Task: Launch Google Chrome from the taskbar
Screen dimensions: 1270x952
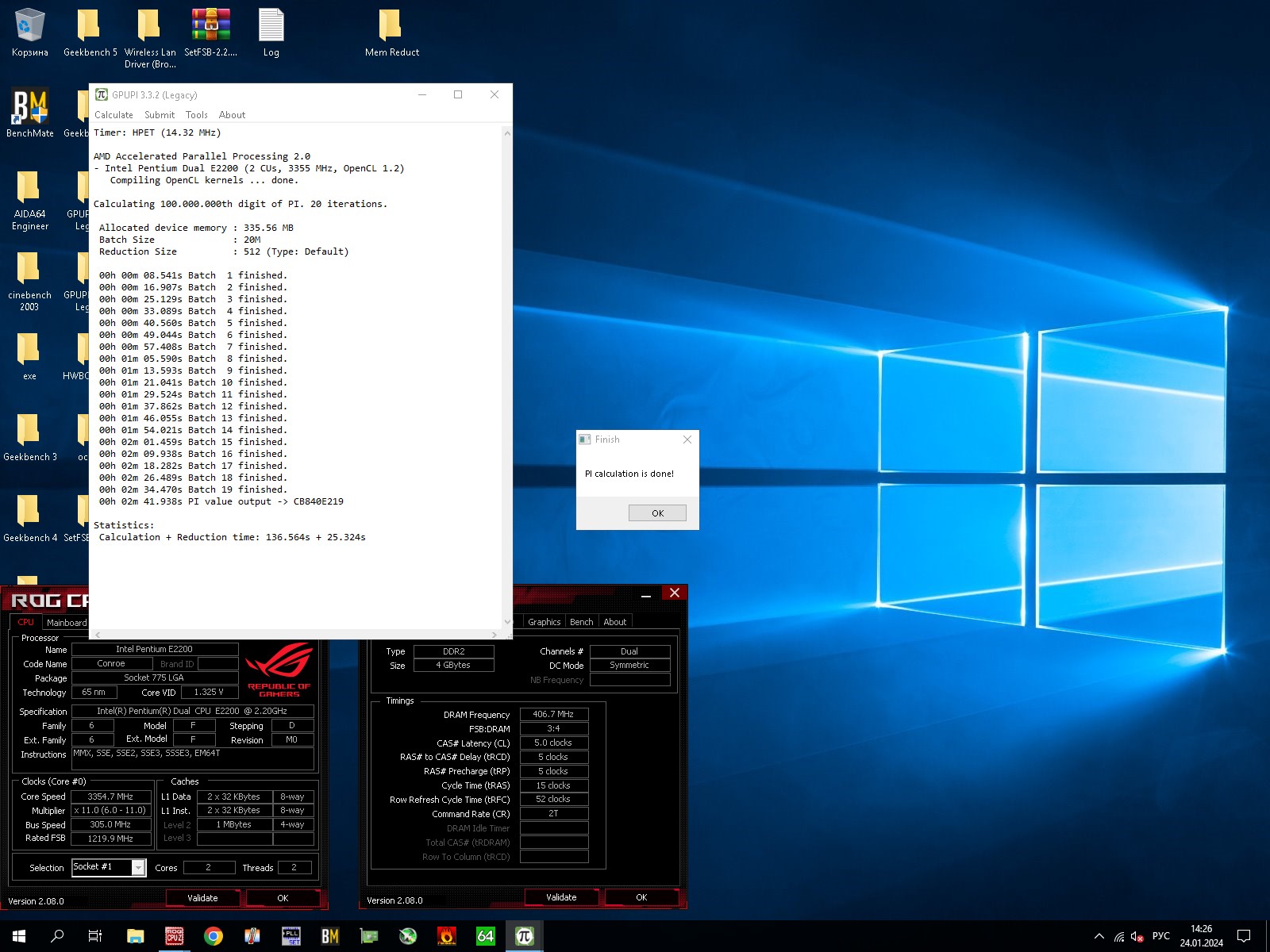Action: (214, 936)
